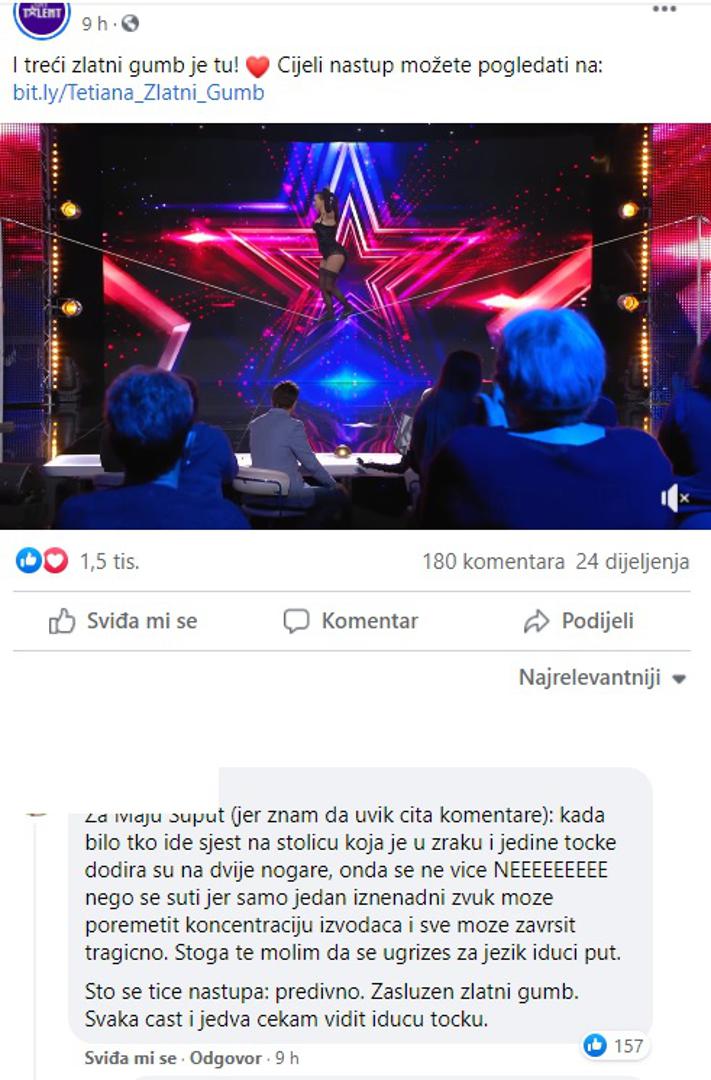The height and width of the screenshot is (1080, 711).
Task: View the 24 dijeljenja shares
Action: 632,561
